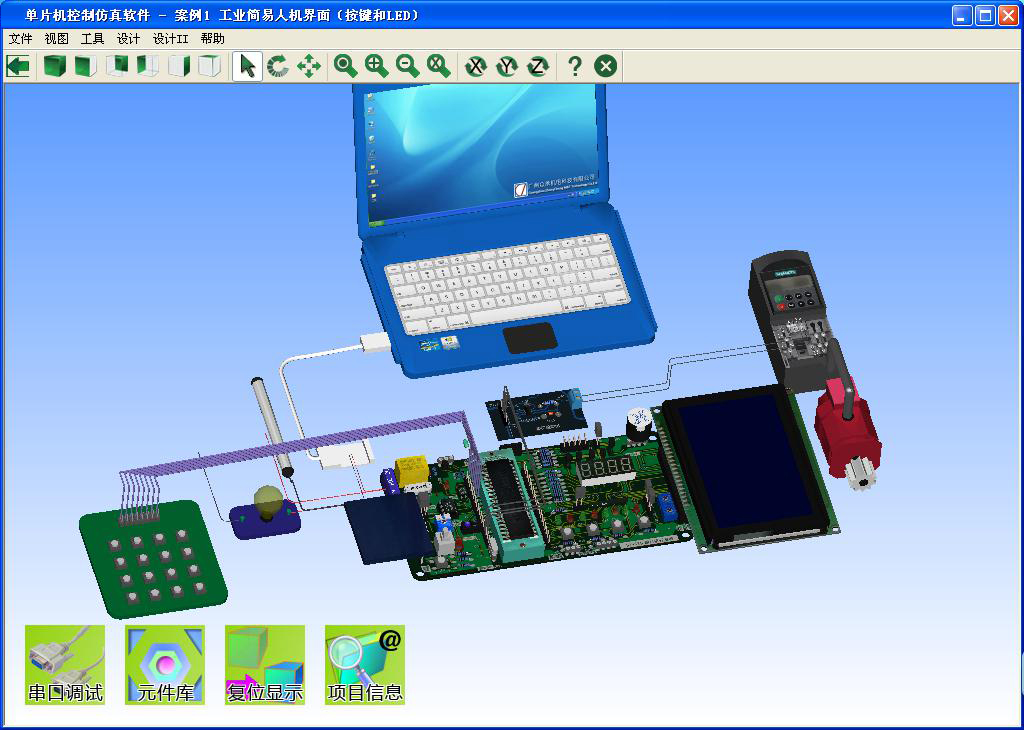Click the 复位显示 reset display button
The height and width of the screenshot is (730, 1024).
pyautogui.click(x=265, y=665)
